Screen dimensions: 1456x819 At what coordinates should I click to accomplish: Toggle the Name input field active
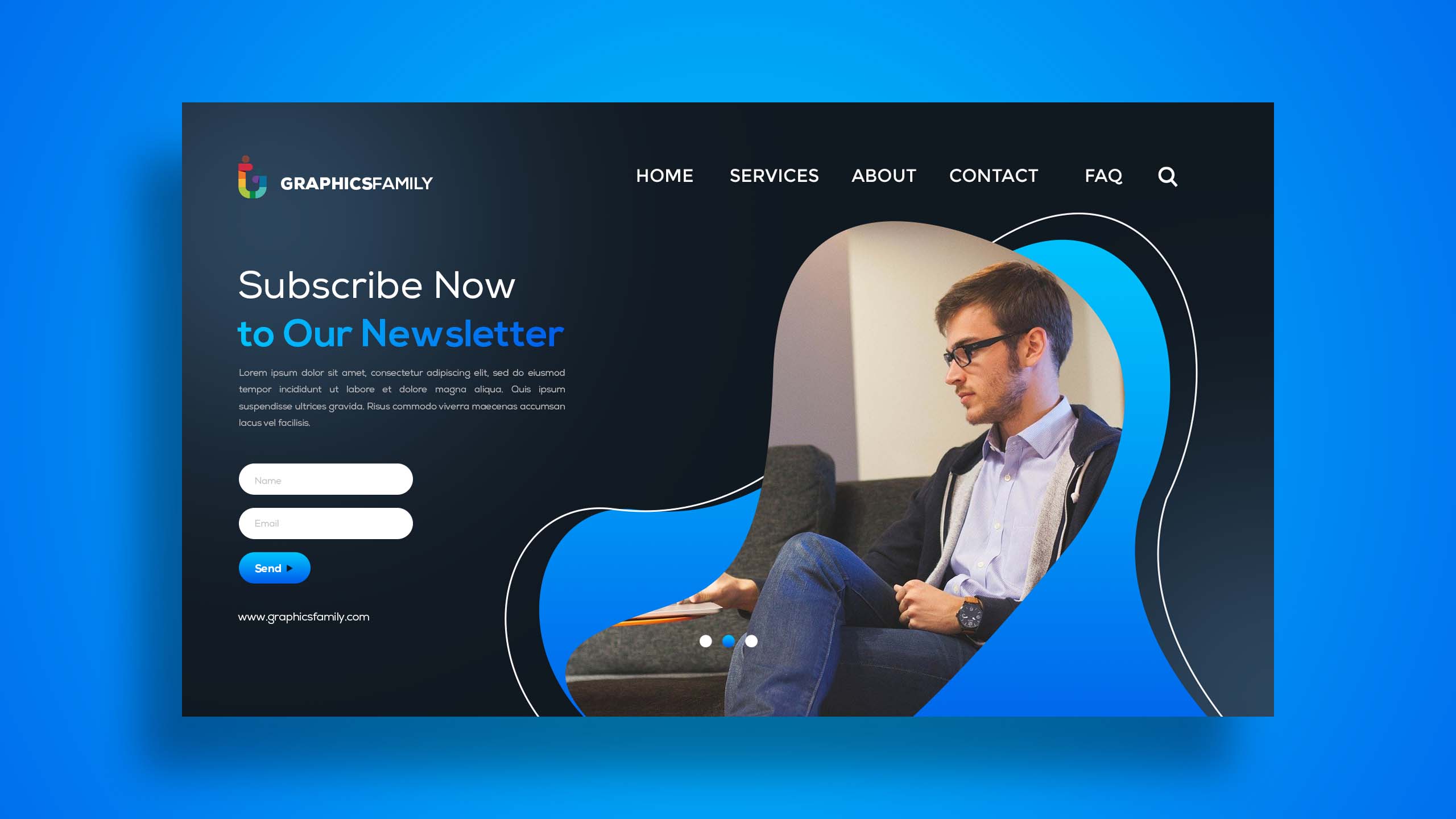tap(326, 480)
